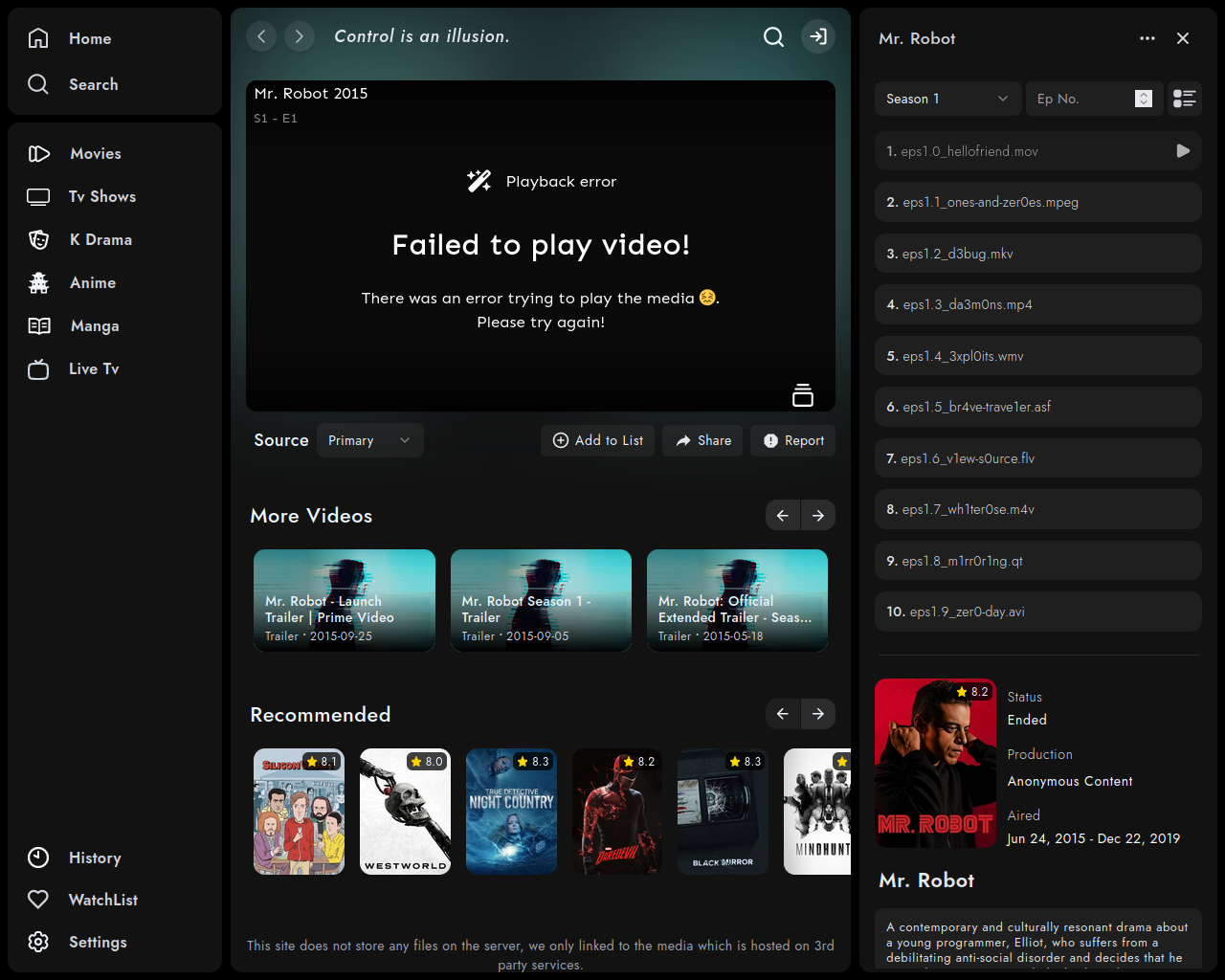Image resolution: width=1225 pixels, height=980 pixels.
Task: Open the Manga section
Action: click(75, 325)
